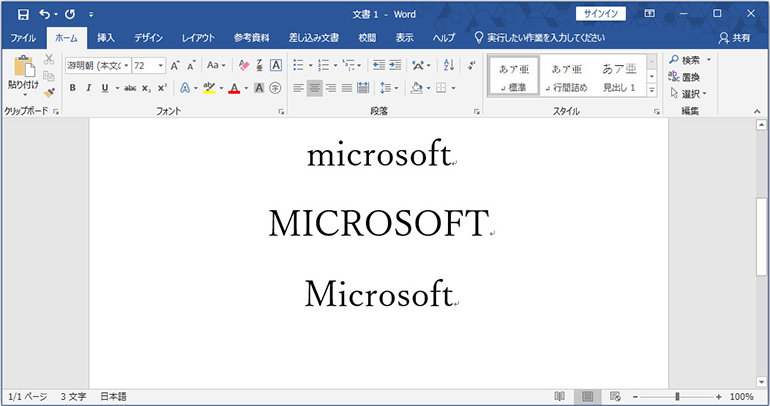Open the font name dropdown
770x406 pixels.
pyautogui.click(x=127, y=65)
